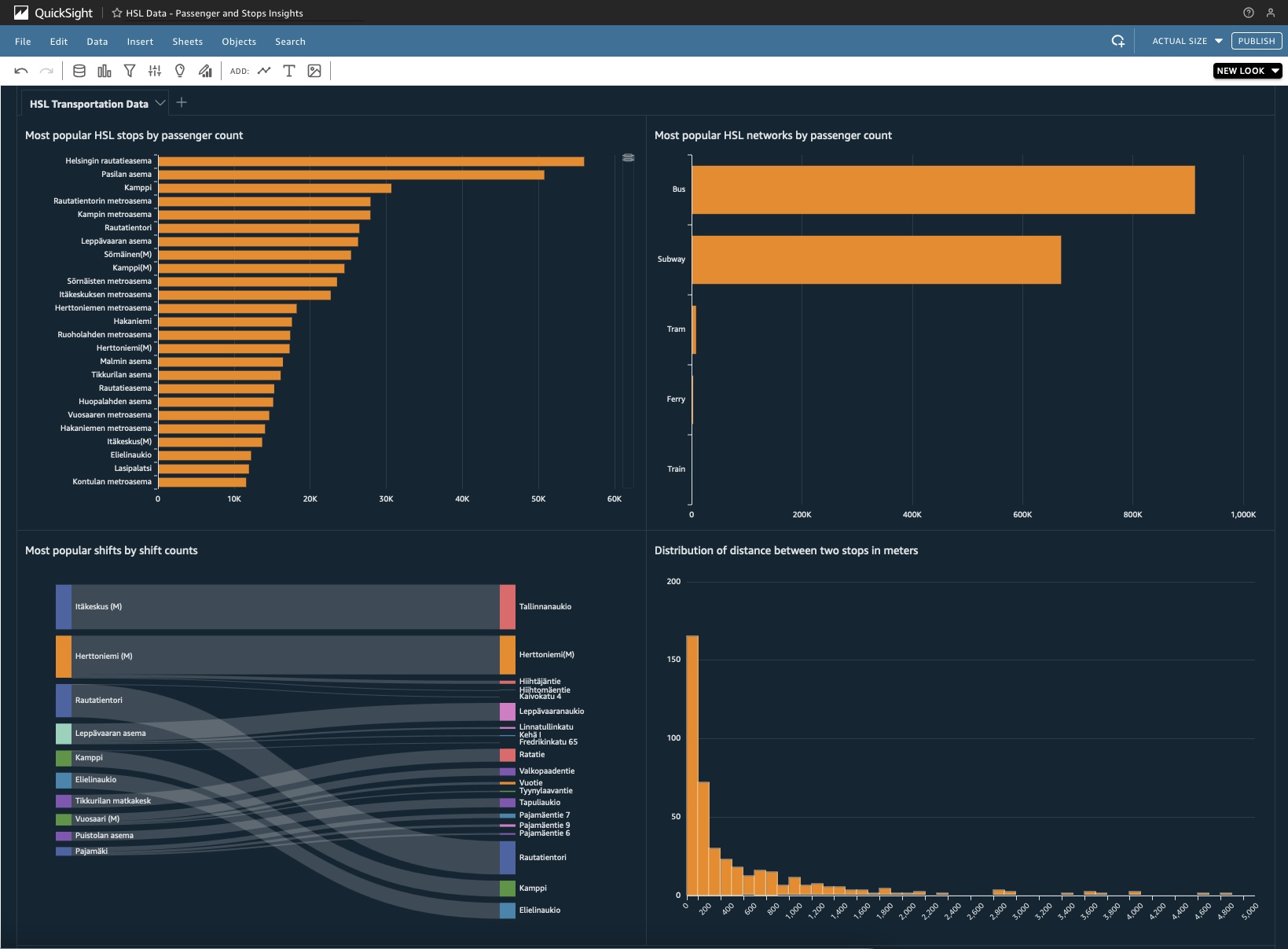Viewport: 1288px width, 949px height.
Task: Open the Parameters sliders icon
Action: click(155, 71)
